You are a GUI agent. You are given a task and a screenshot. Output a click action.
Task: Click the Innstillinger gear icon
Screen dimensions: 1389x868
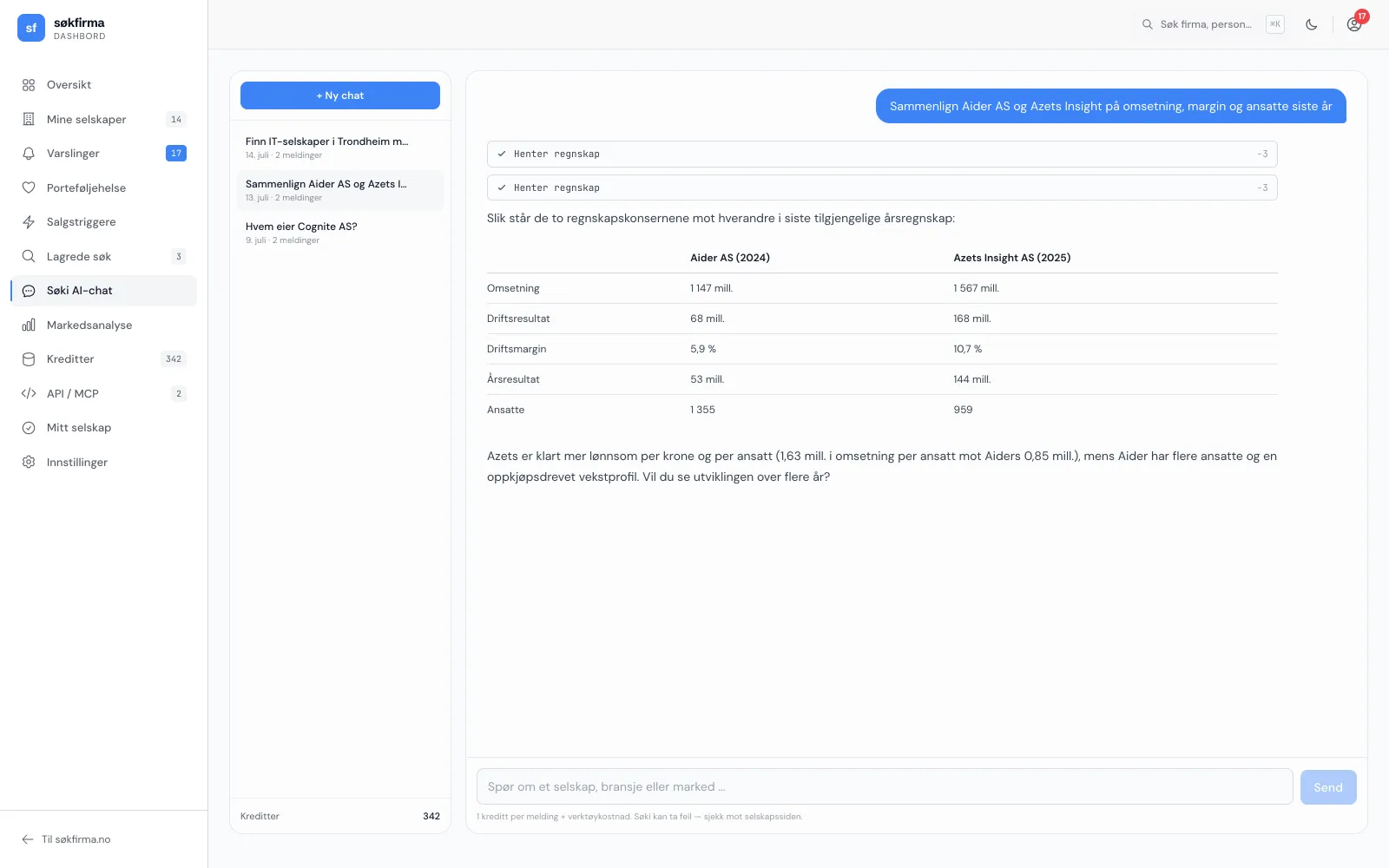point(29,462)
